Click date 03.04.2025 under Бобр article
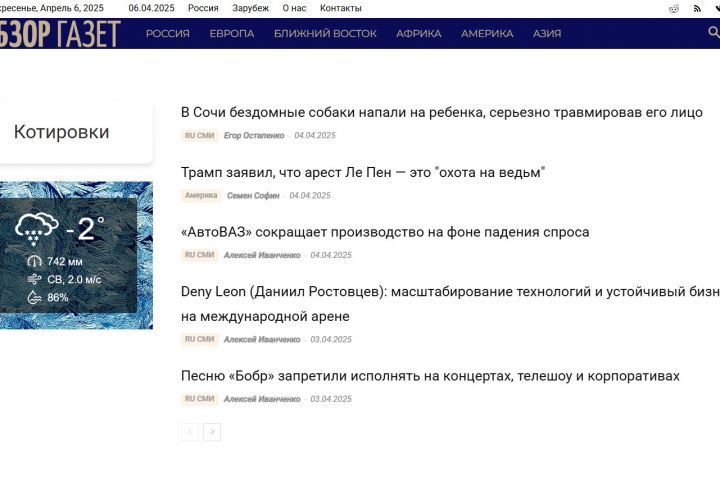The image size is (720, 480). (x=331, y=399)
